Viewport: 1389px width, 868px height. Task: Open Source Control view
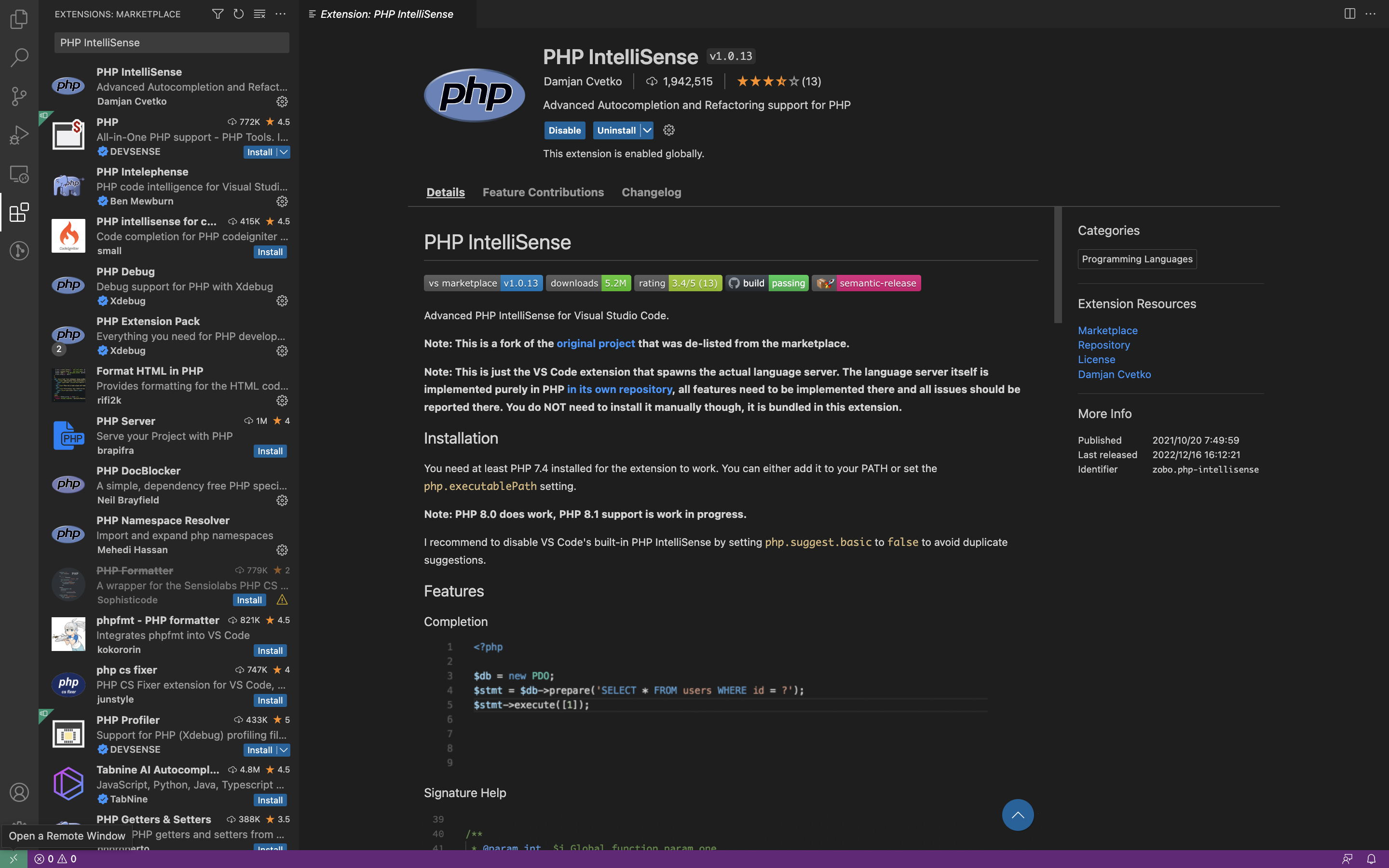(19, 96)
